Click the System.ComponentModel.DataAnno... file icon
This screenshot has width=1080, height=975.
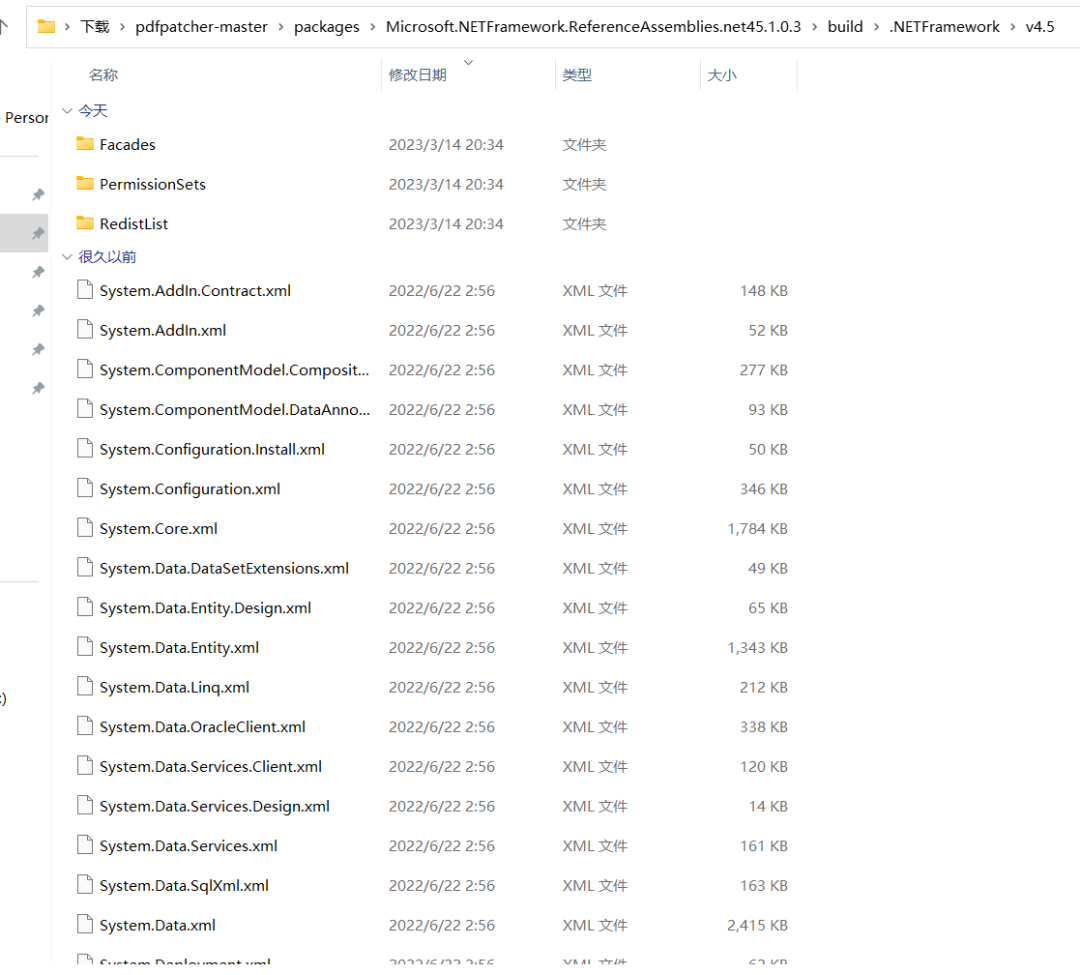click(85, 409)
